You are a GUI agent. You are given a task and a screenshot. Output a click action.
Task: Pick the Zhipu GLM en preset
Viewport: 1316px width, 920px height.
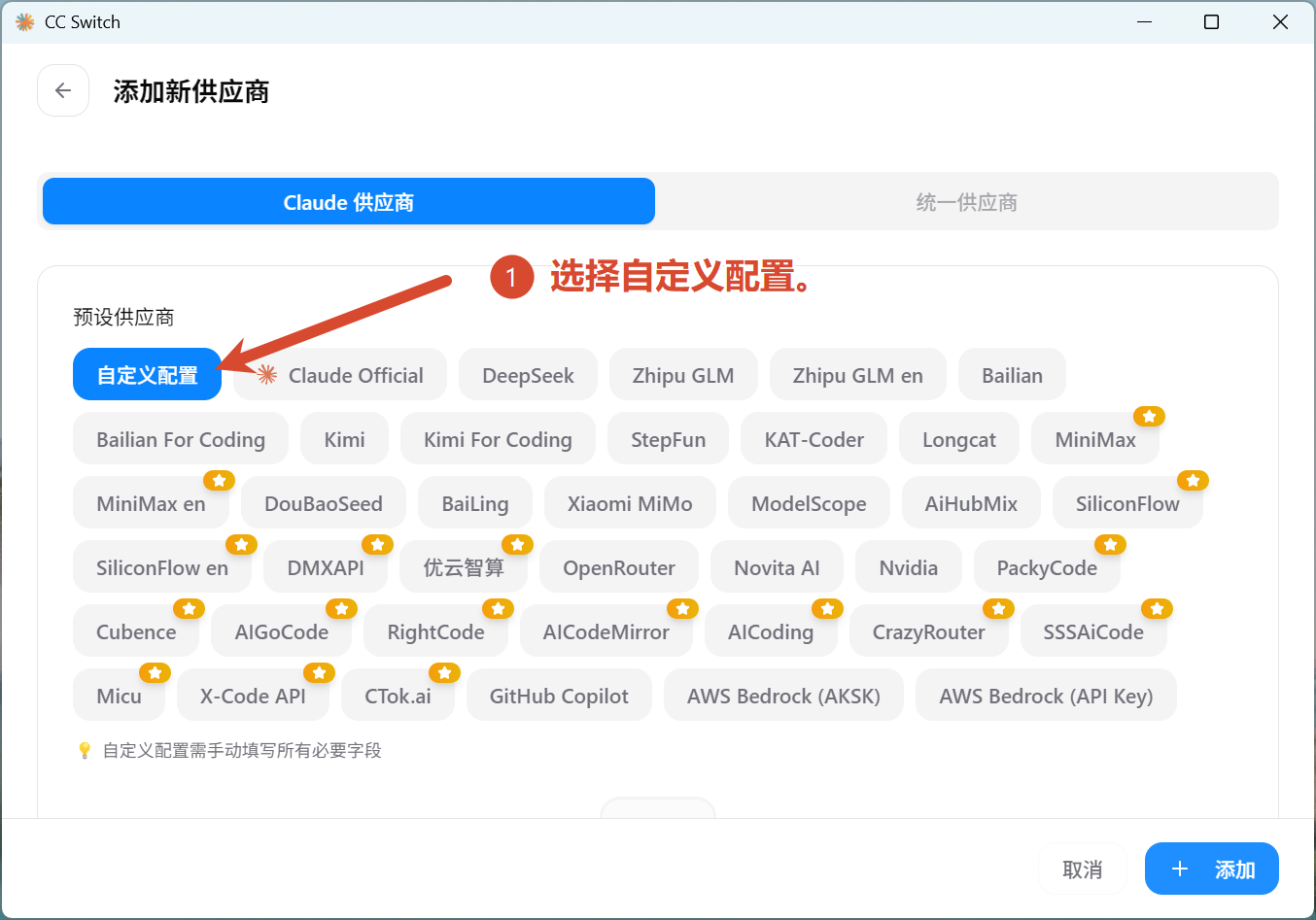tap(858, 374)
